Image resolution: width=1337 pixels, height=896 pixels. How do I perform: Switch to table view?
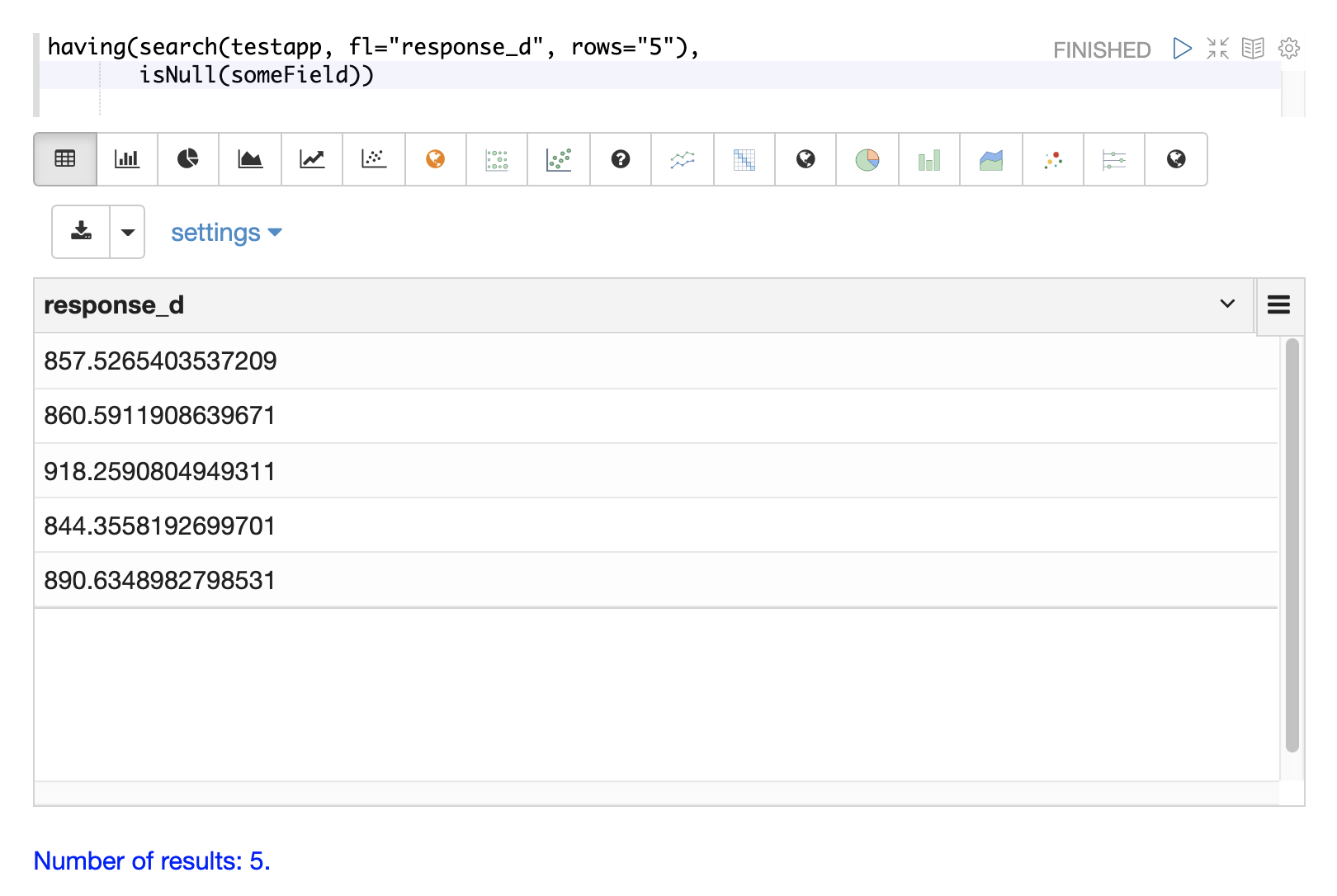[x=65, y=159]
